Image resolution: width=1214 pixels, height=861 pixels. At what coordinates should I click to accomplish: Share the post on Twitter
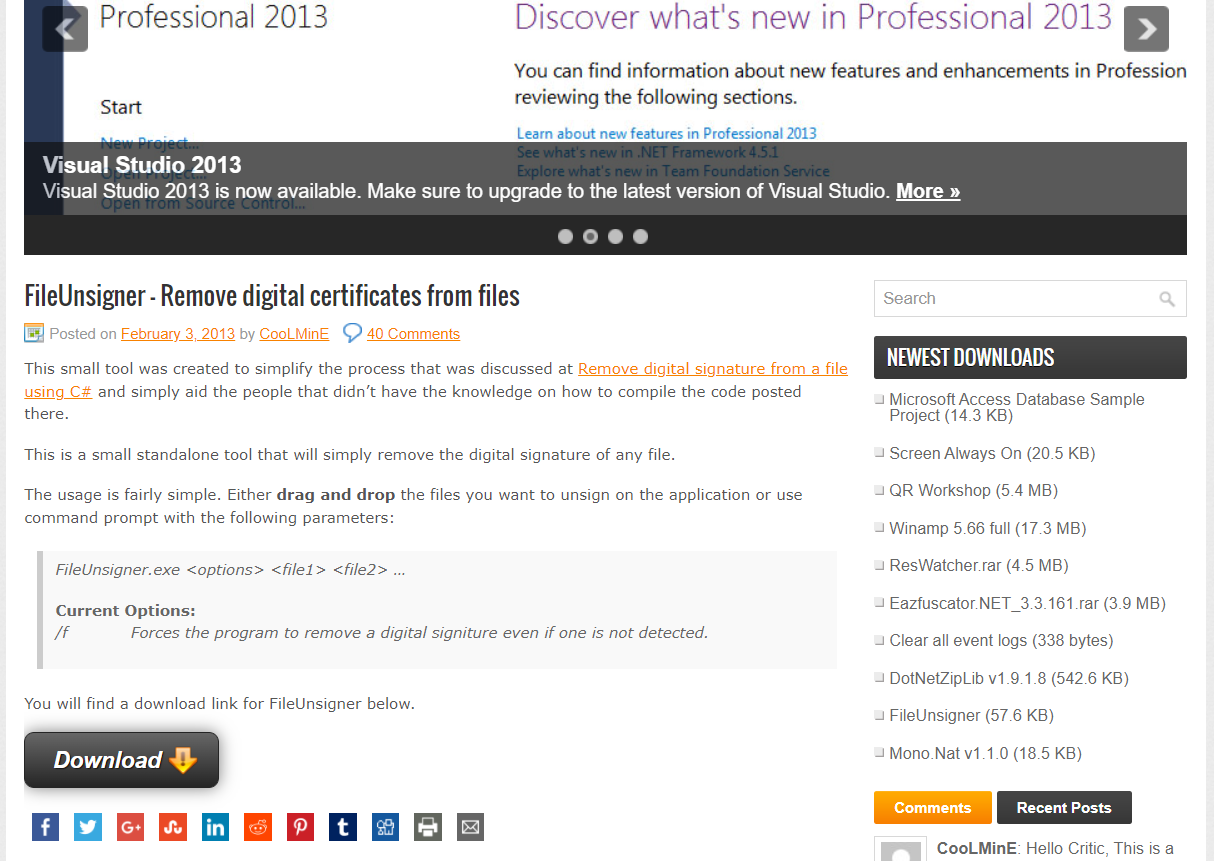[88, 827]
